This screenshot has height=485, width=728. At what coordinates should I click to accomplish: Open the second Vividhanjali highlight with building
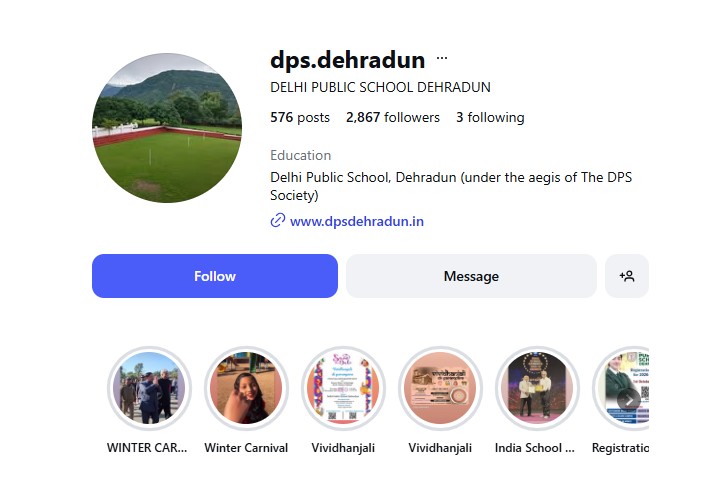(440, 388)
